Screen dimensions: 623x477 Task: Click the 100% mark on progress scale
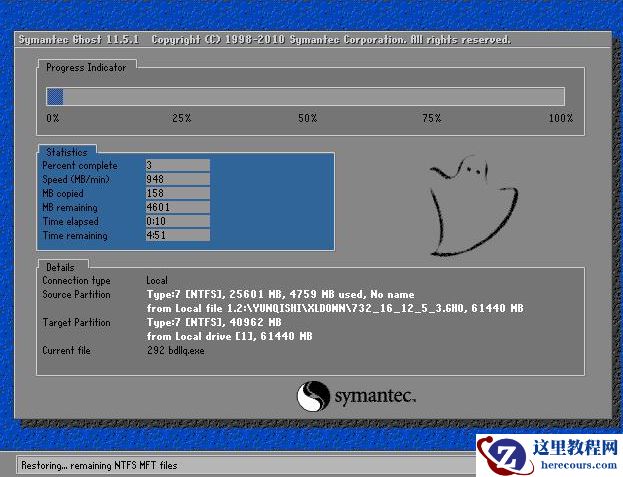click(x=560, y=118)
